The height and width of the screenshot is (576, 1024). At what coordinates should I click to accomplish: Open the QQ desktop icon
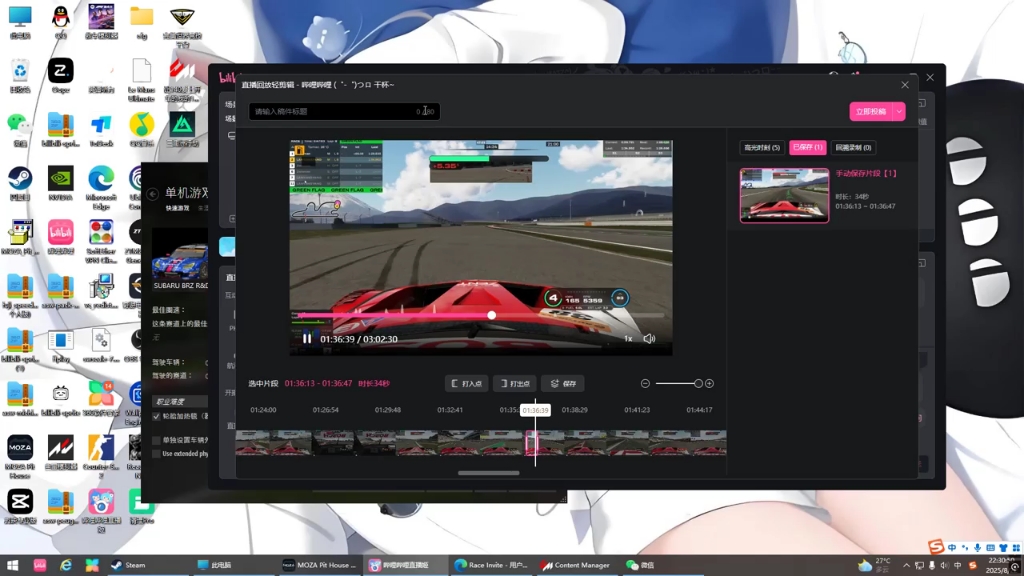pyautogui.click(x=61, y=22)
